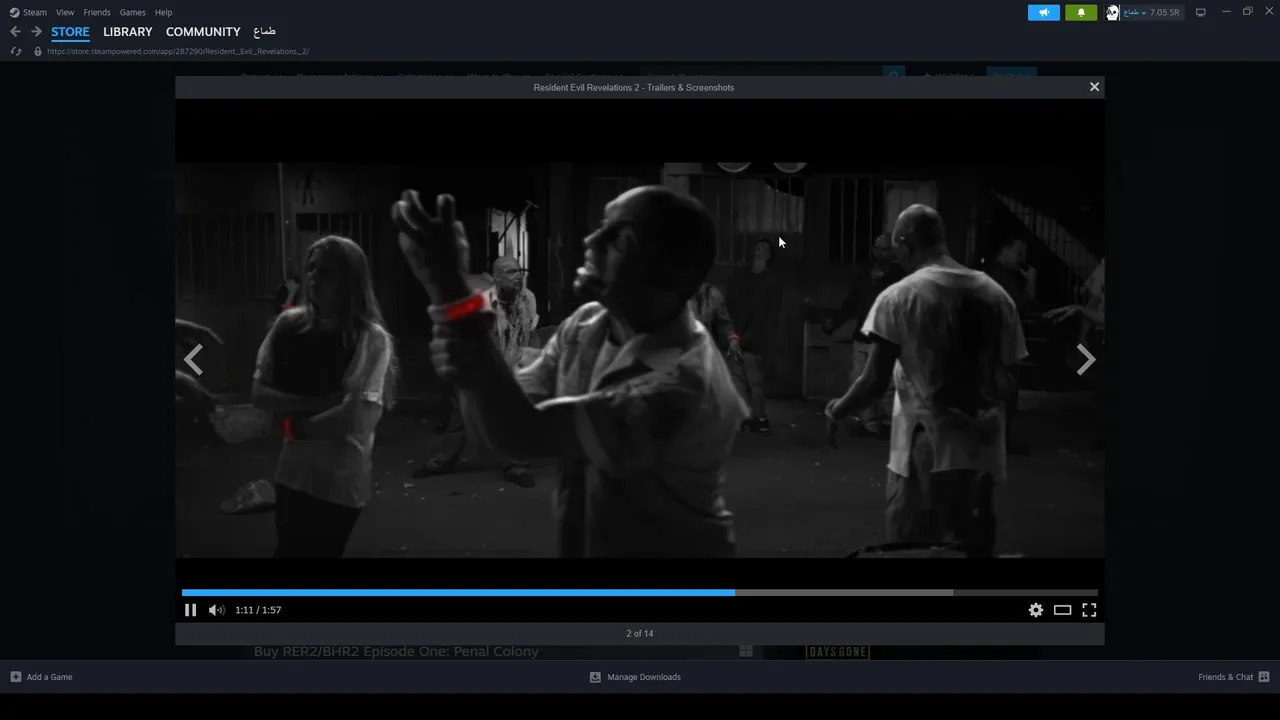The width and height of the screenshot is (1280, 720).
Task: Click Add a Game
Action: tap(41, 677)
